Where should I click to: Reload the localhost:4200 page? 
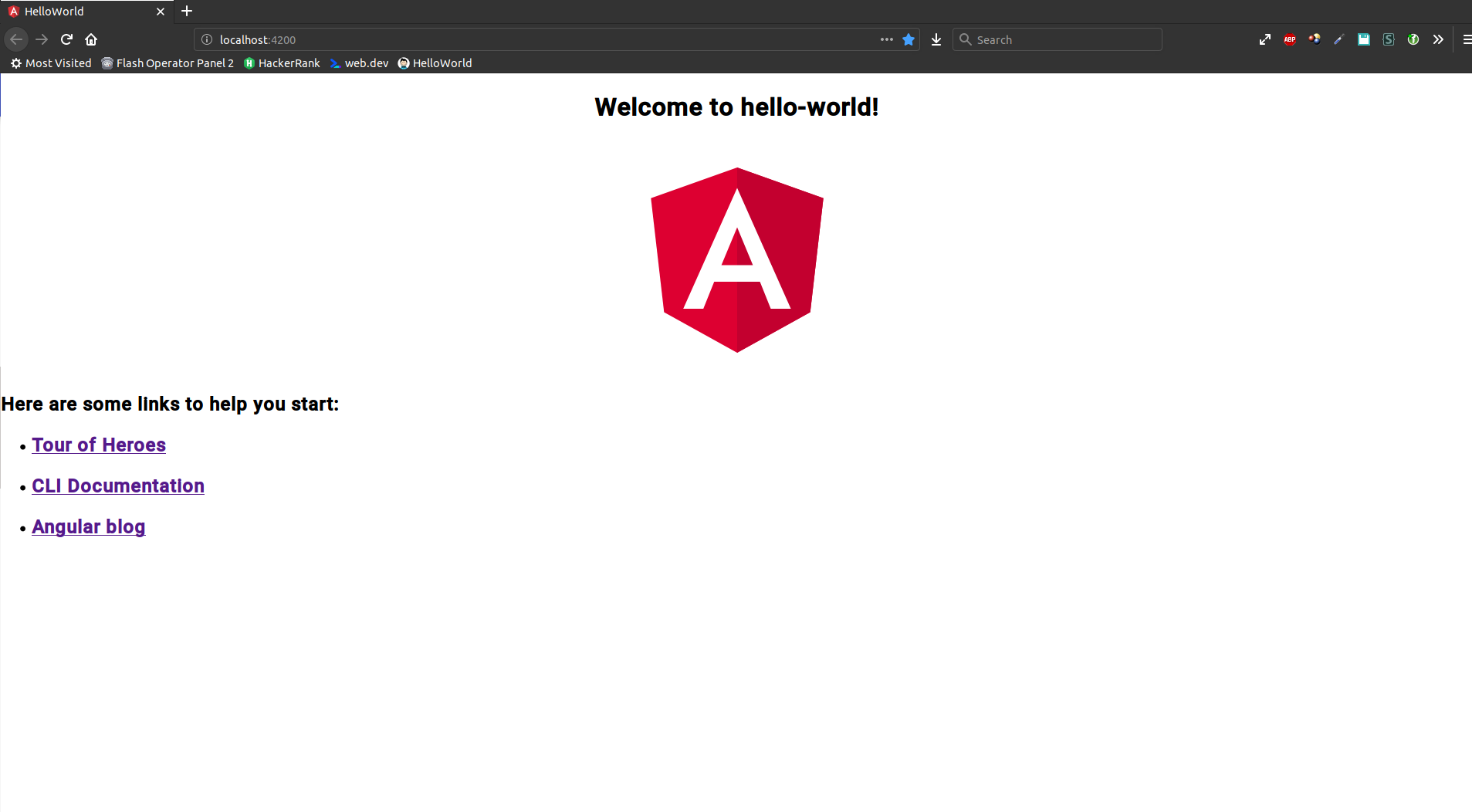(x=66, y=39)
